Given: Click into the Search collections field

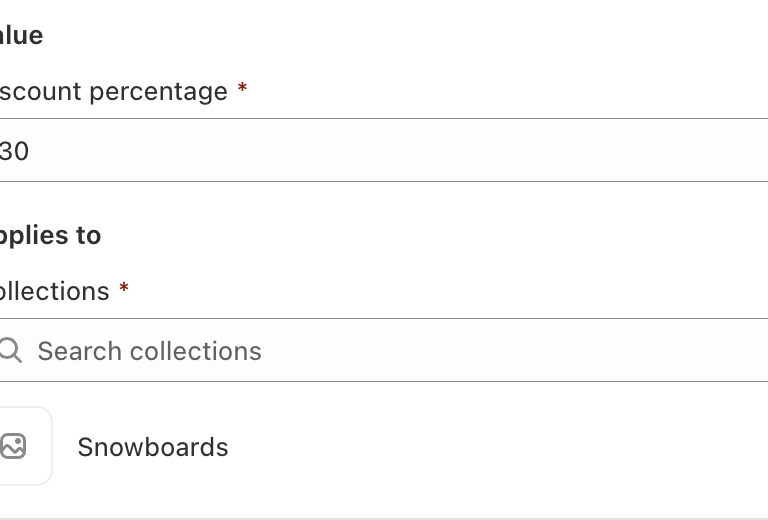Looking at the screenshot, I should point(400,351).
